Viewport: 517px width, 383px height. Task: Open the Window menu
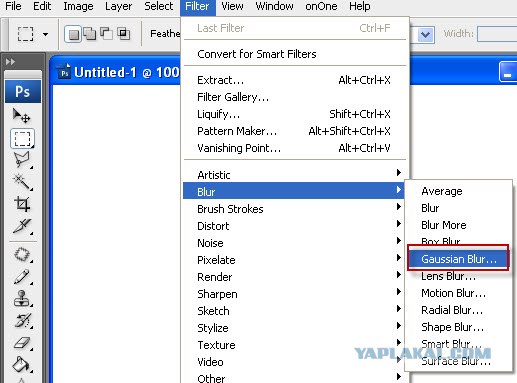tap(274, 6)
